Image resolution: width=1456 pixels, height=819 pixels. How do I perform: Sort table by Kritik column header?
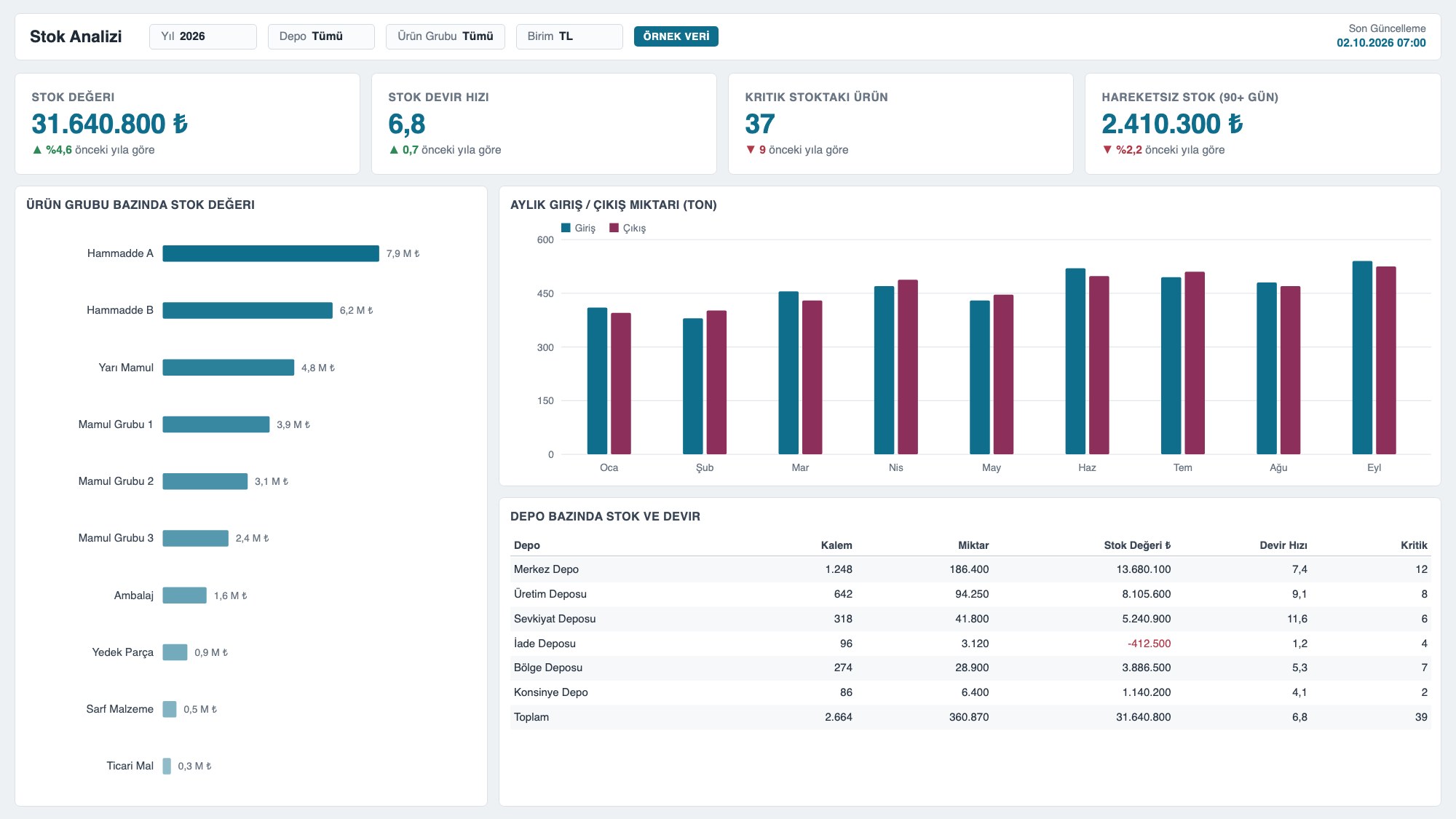1414,545
